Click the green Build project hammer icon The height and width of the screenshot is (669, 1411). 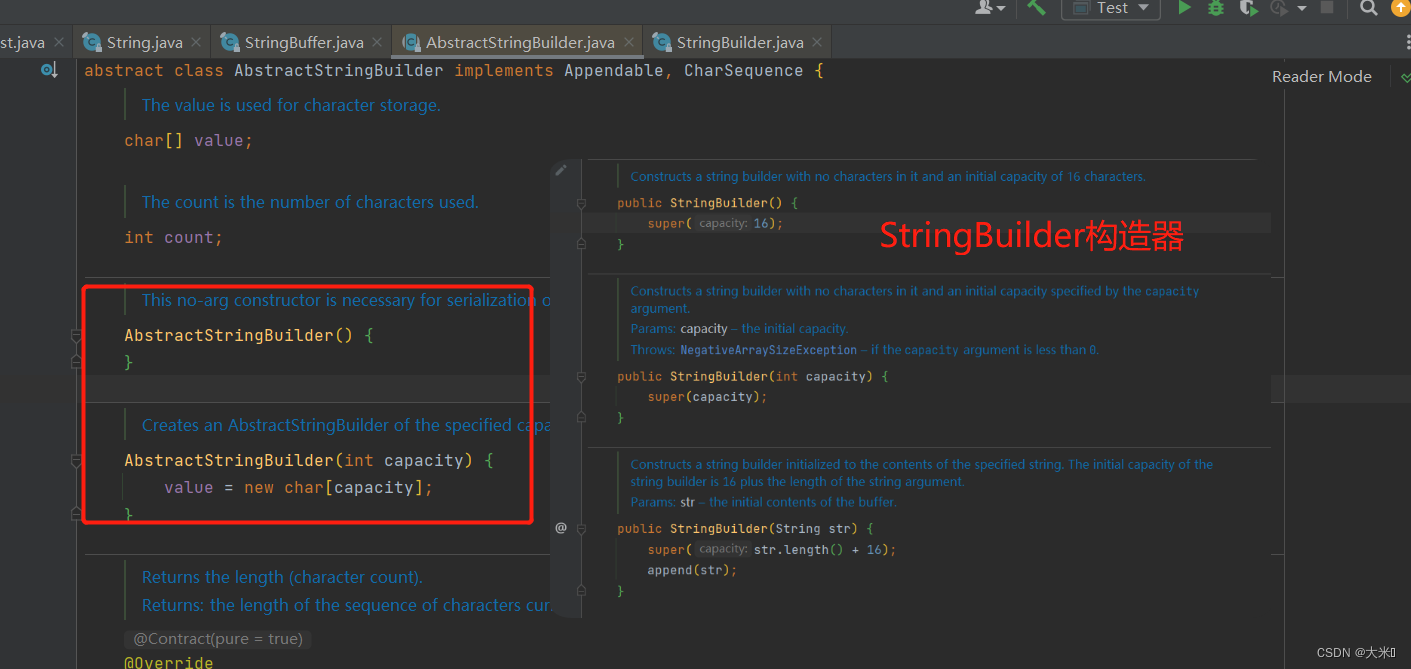coord(1036,8)
